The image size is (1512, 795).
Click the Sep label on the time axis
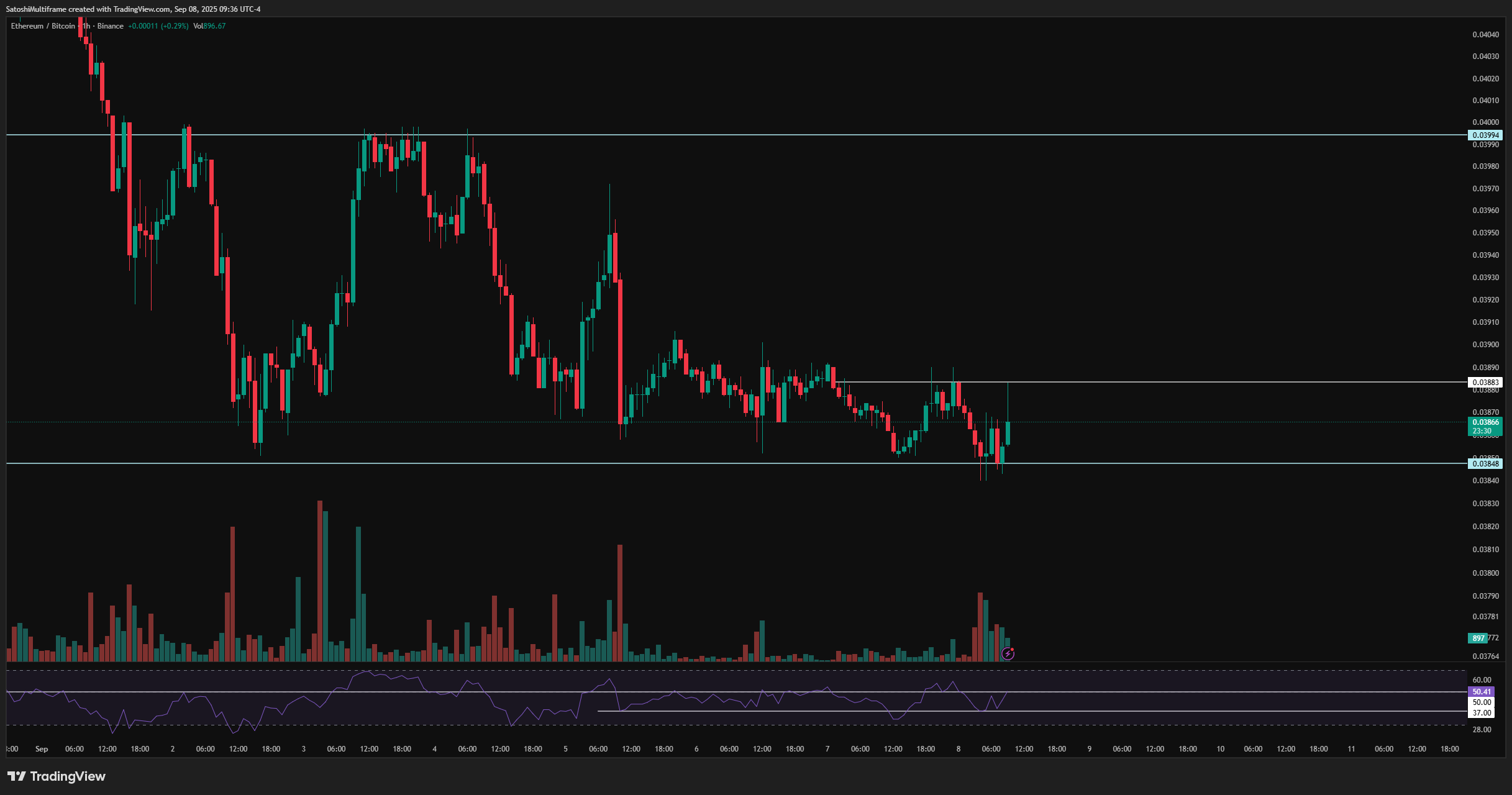click(42, 749)
